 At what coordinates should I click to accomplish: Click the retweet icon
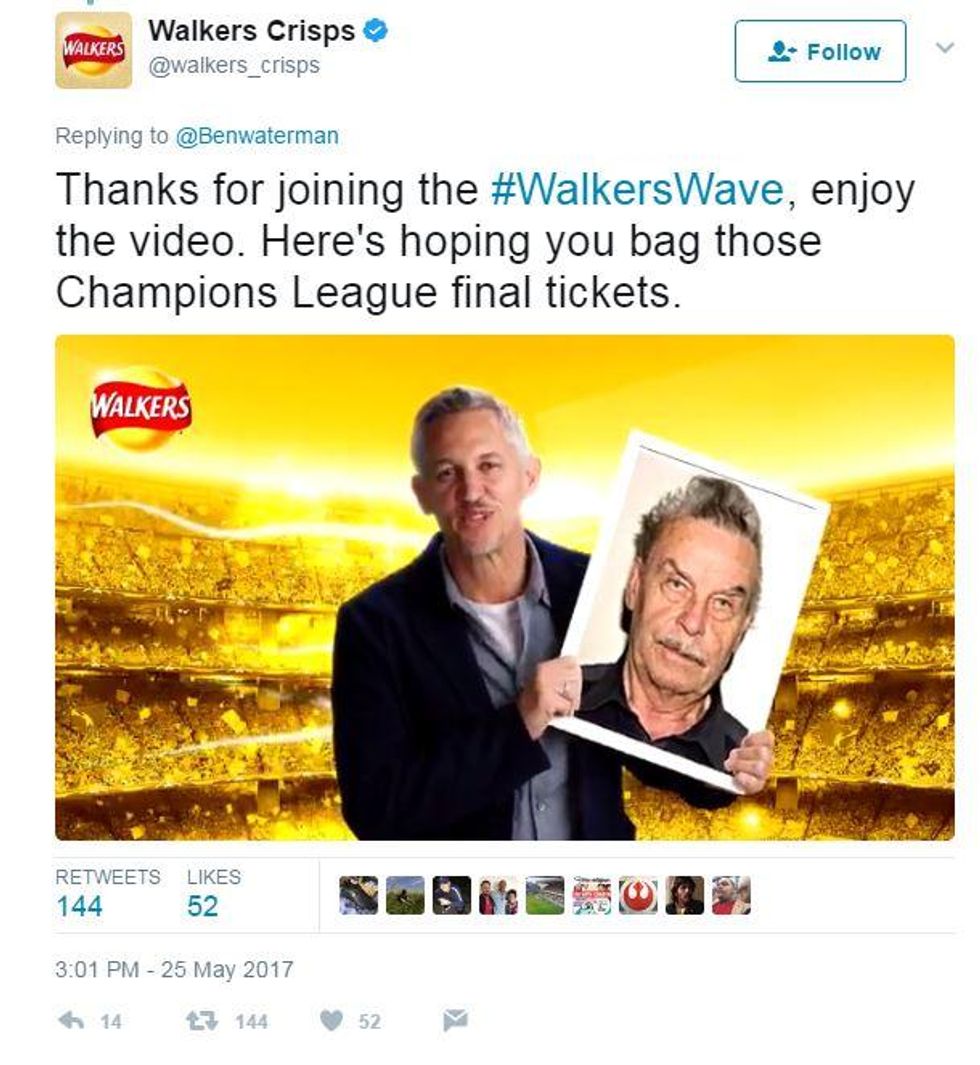point(201,1020)
